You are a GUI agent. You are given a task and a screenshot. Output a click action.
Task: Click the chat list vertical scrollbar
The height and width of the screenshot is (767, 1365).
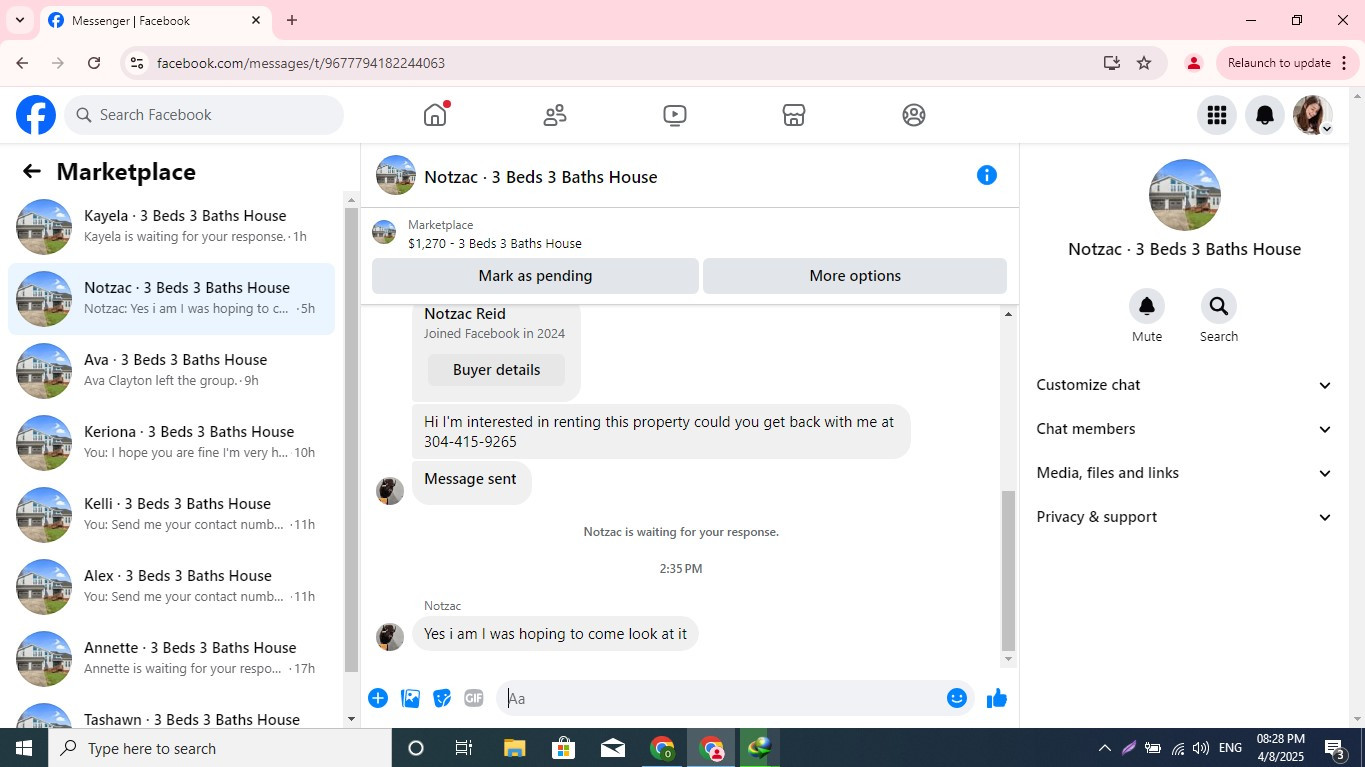[351, 440]
